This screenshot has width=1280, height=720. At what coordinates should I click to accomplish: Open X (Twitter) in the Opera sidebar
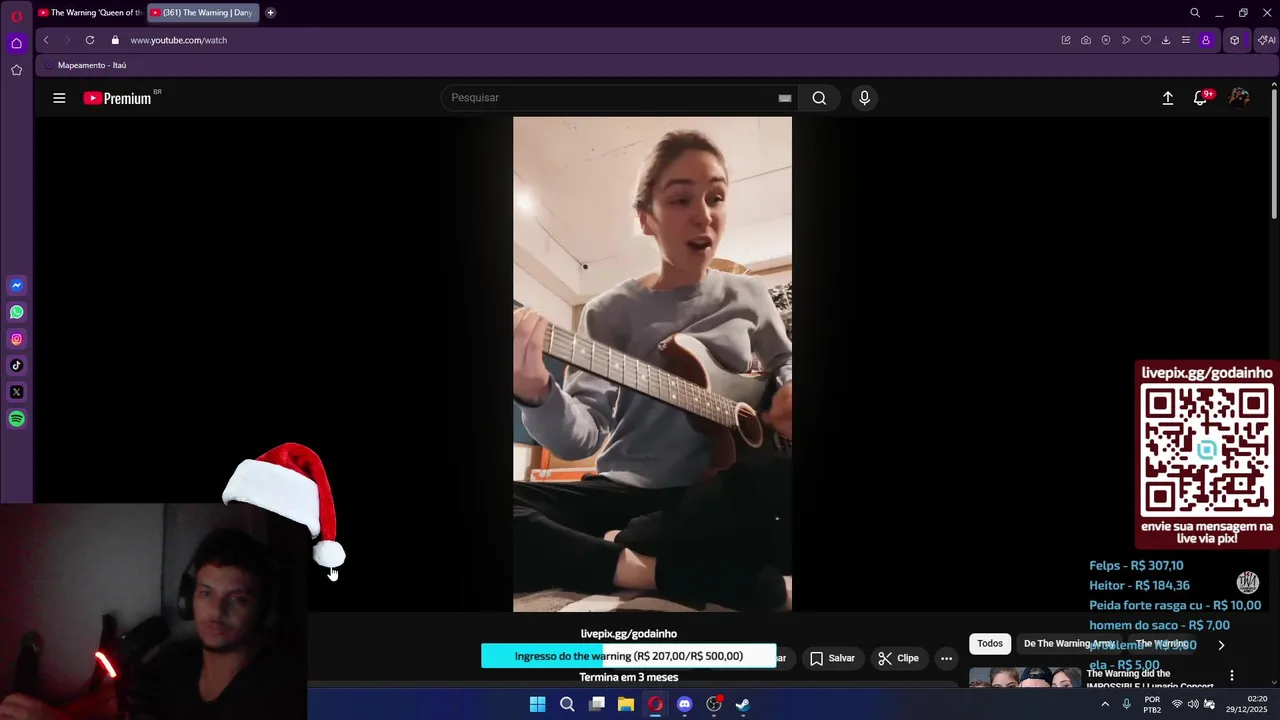point(16,392)
